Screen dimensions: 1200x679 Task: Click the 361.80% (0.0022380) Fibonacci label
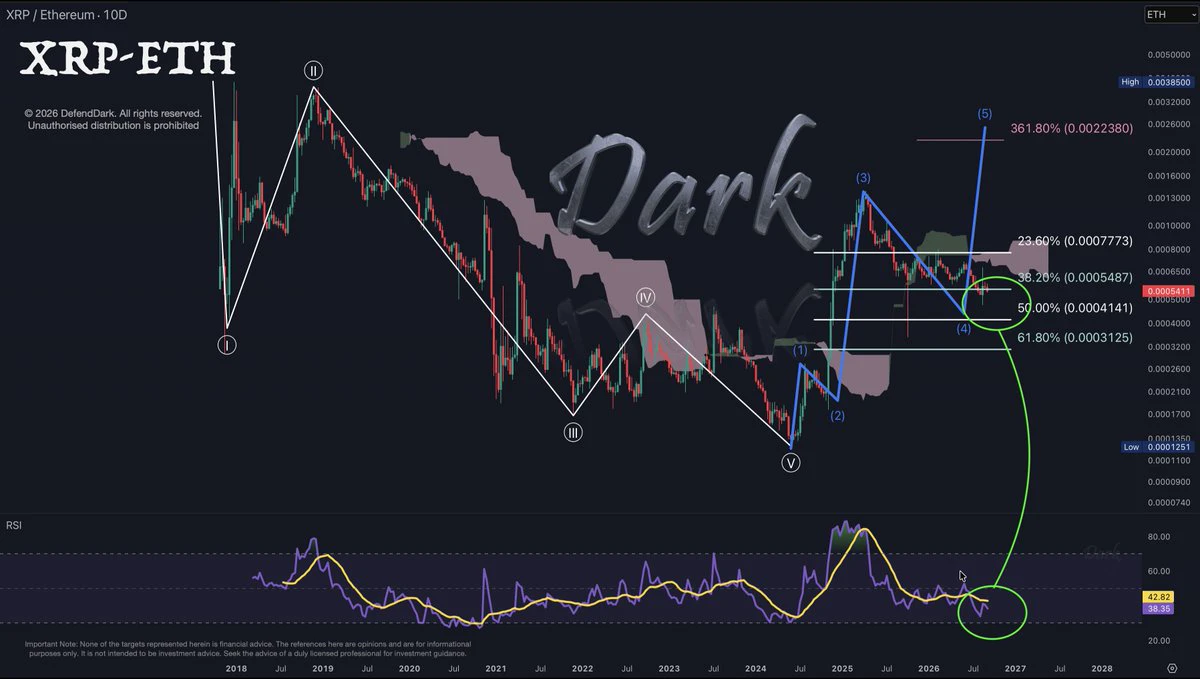click(x=1071, y=128)
